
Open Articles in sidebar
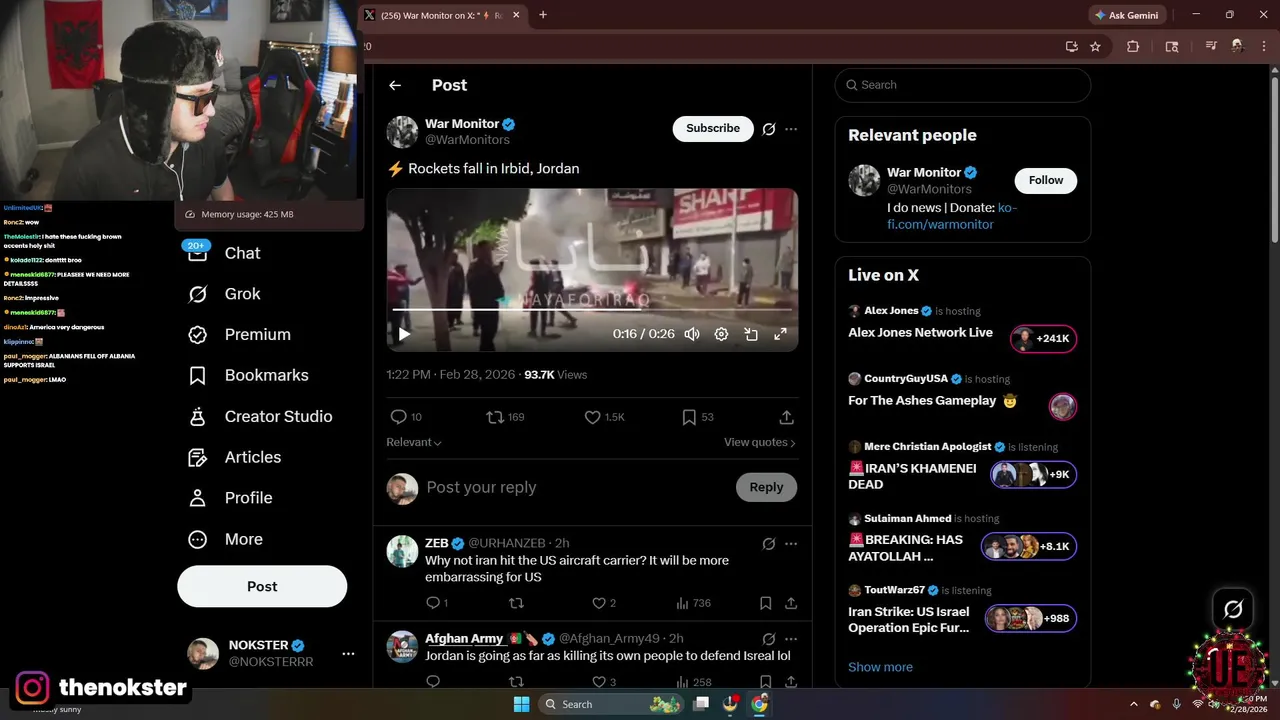235,457
